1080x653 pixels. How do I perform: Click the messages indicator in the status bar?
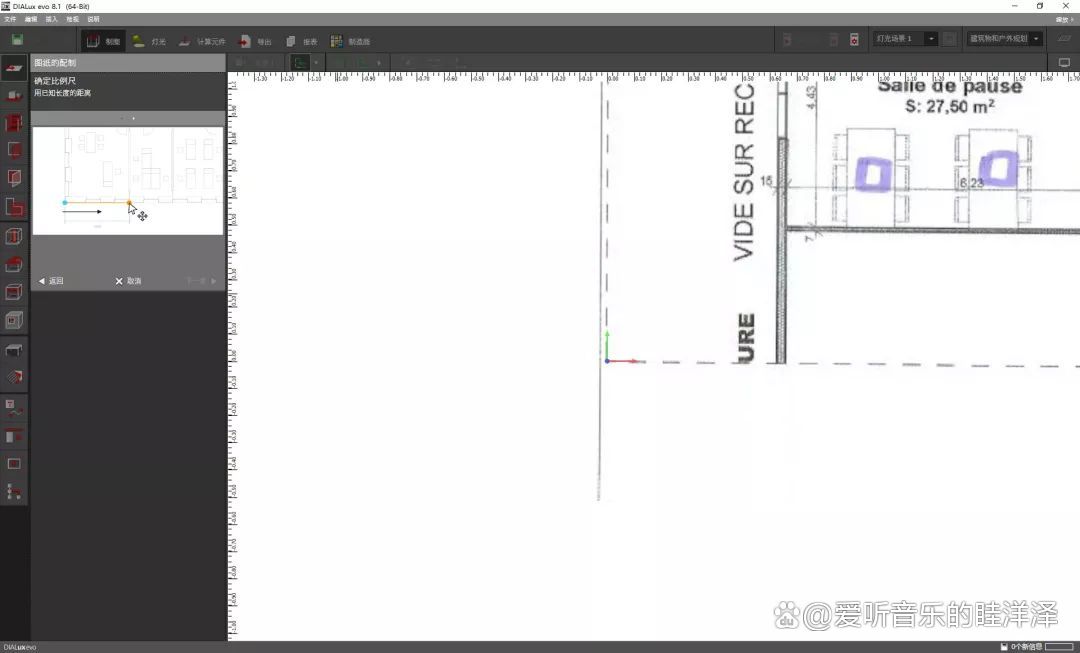click(x=1021, y=647)
